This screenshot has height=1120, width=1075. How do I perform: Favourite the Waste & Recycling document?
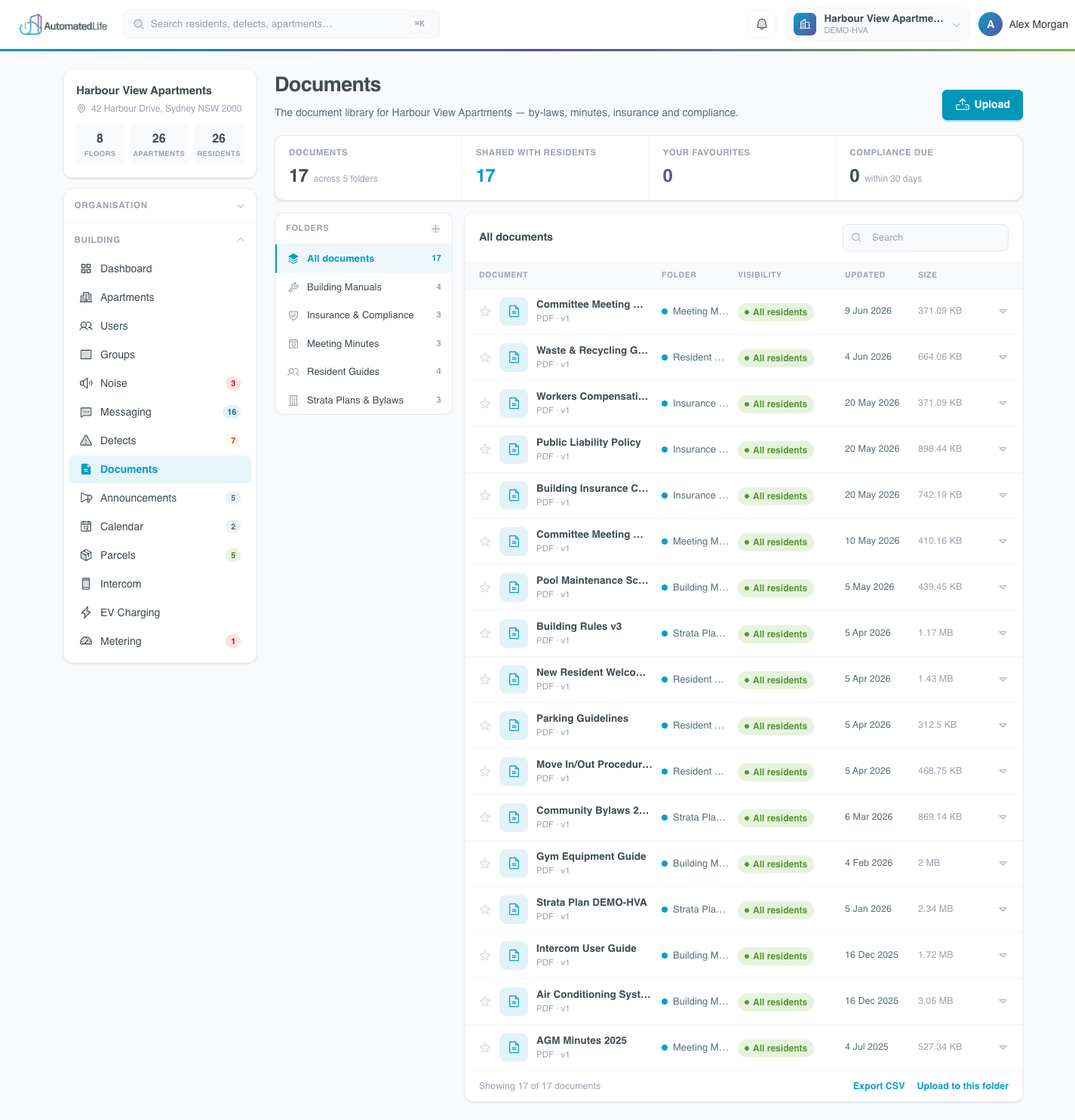(485, 357)
